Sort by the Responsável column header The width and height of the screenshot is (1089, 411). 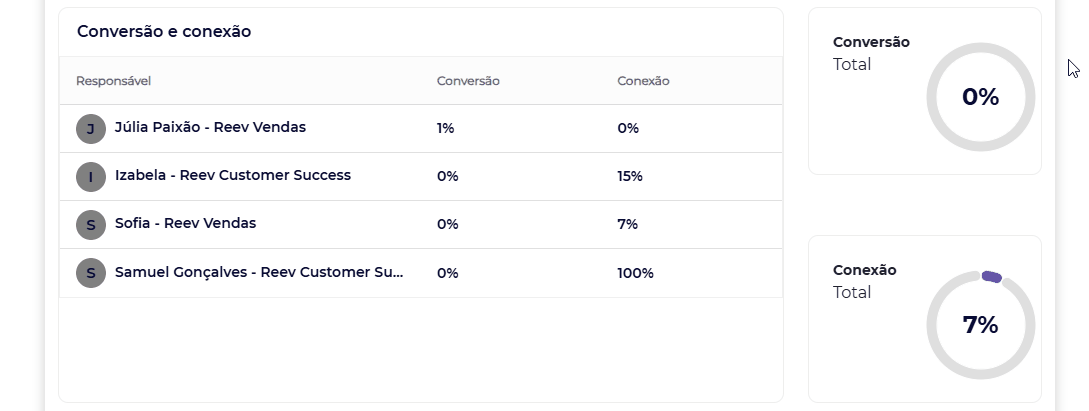pos(113,81)
